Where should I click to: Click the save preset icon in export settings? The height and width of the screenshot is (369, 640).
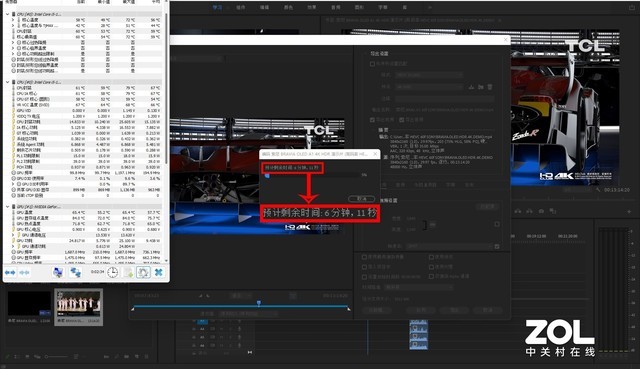(x=471, y=87)
